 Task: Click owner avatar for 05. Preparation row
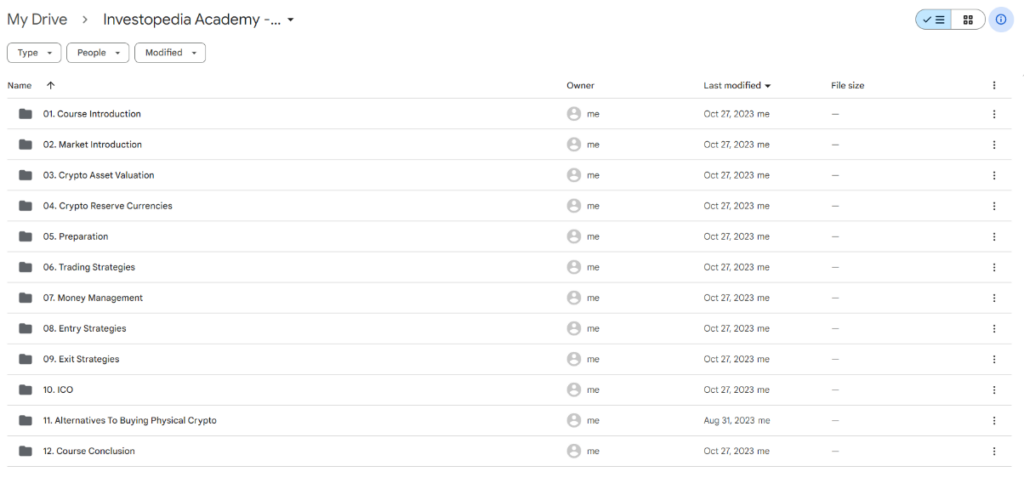(x=574, y=237)
